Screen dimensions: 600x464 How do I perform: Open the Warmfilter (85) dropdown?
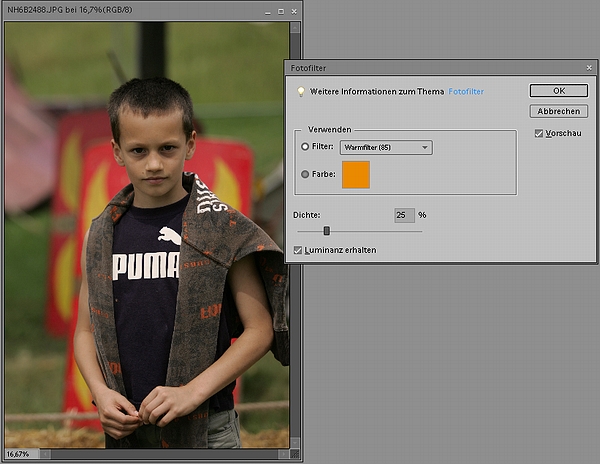click(x=386, y=147)
